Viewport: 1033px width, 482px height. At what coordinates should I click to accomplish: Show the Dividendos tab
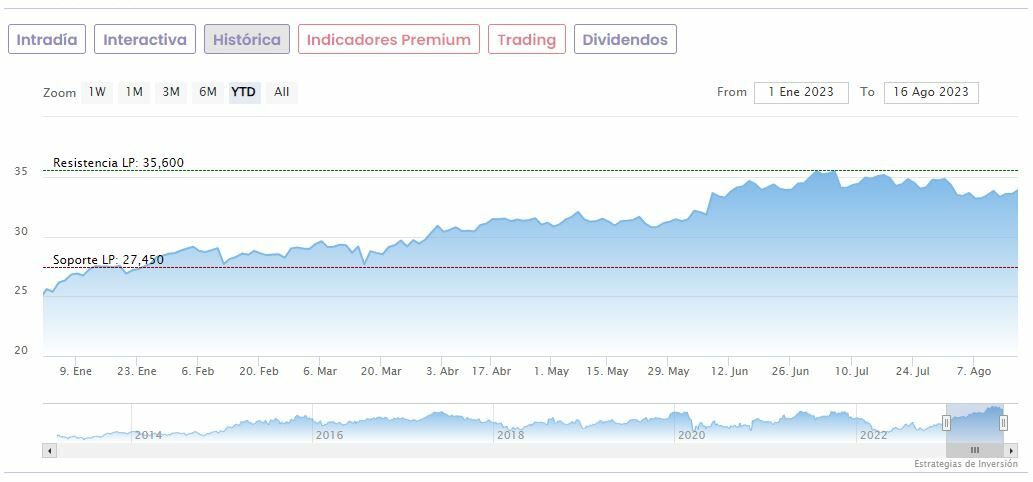click(x=625, y=40)
